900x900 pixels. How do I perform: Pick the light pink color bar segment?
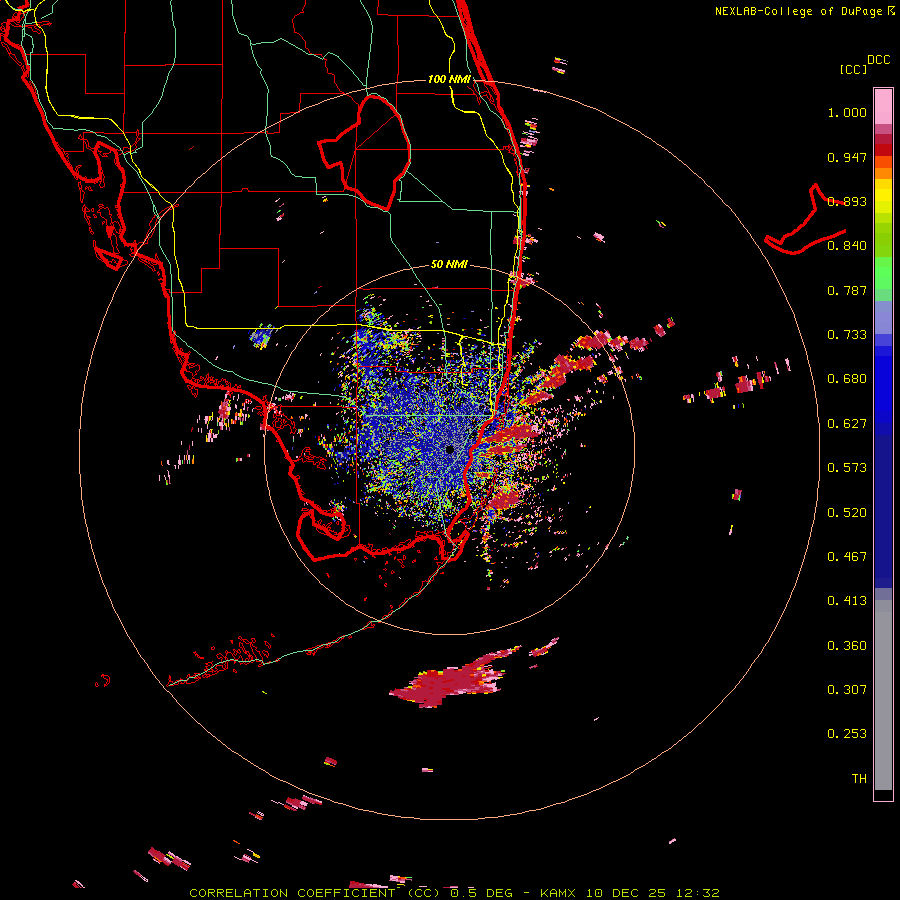(x=883, y=107)
